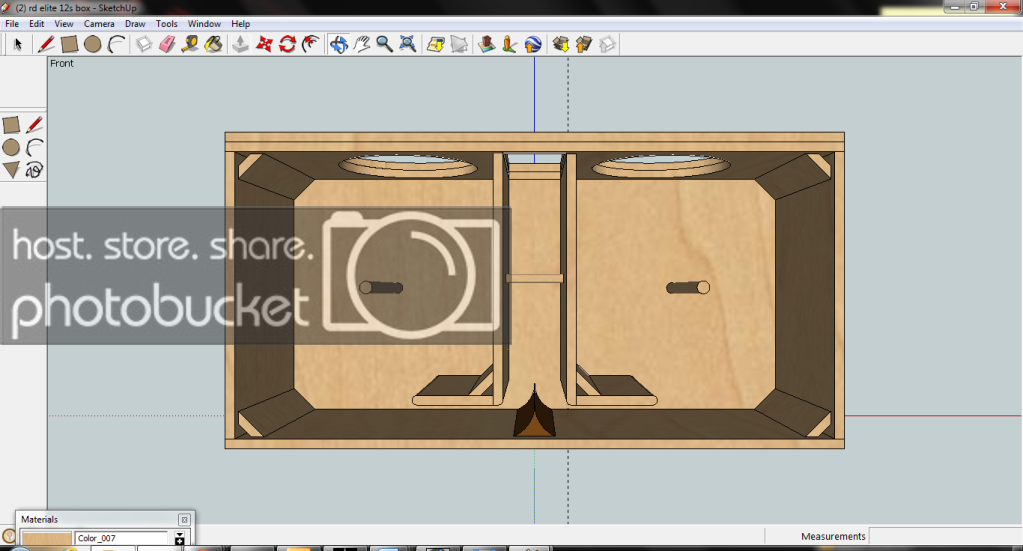Click the grayed Toggle Terrain icon
1023x551 pixels.
[459, 44]
